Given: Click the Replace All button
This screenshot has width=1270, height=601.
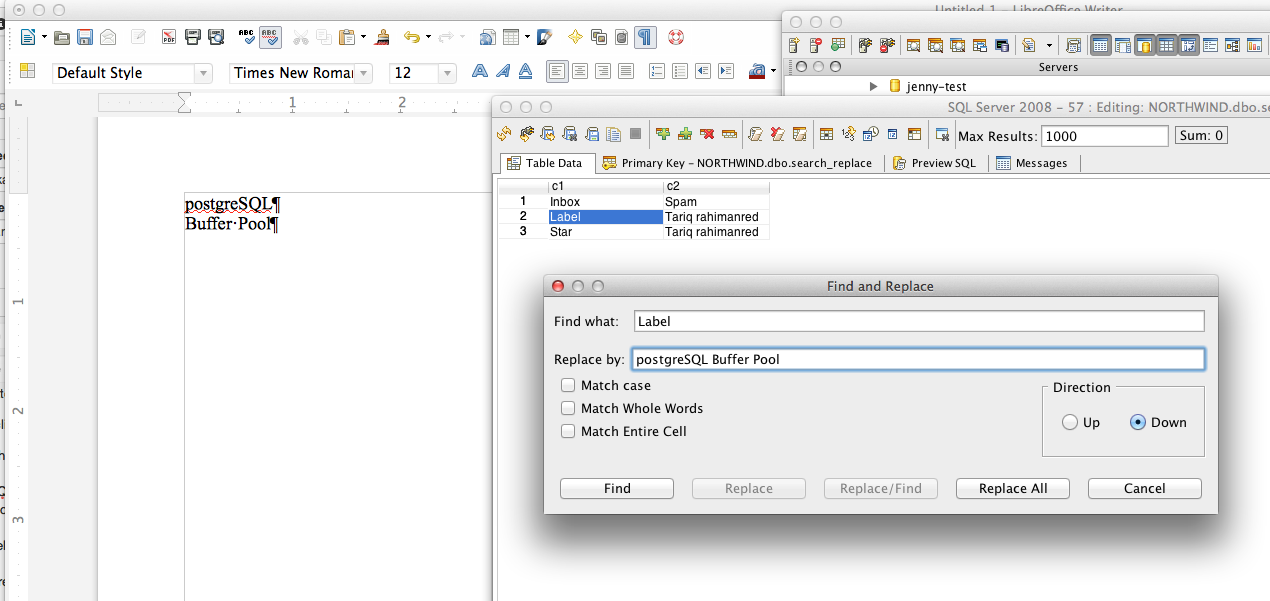Looking at the screenshot, I should point(1013,488).
